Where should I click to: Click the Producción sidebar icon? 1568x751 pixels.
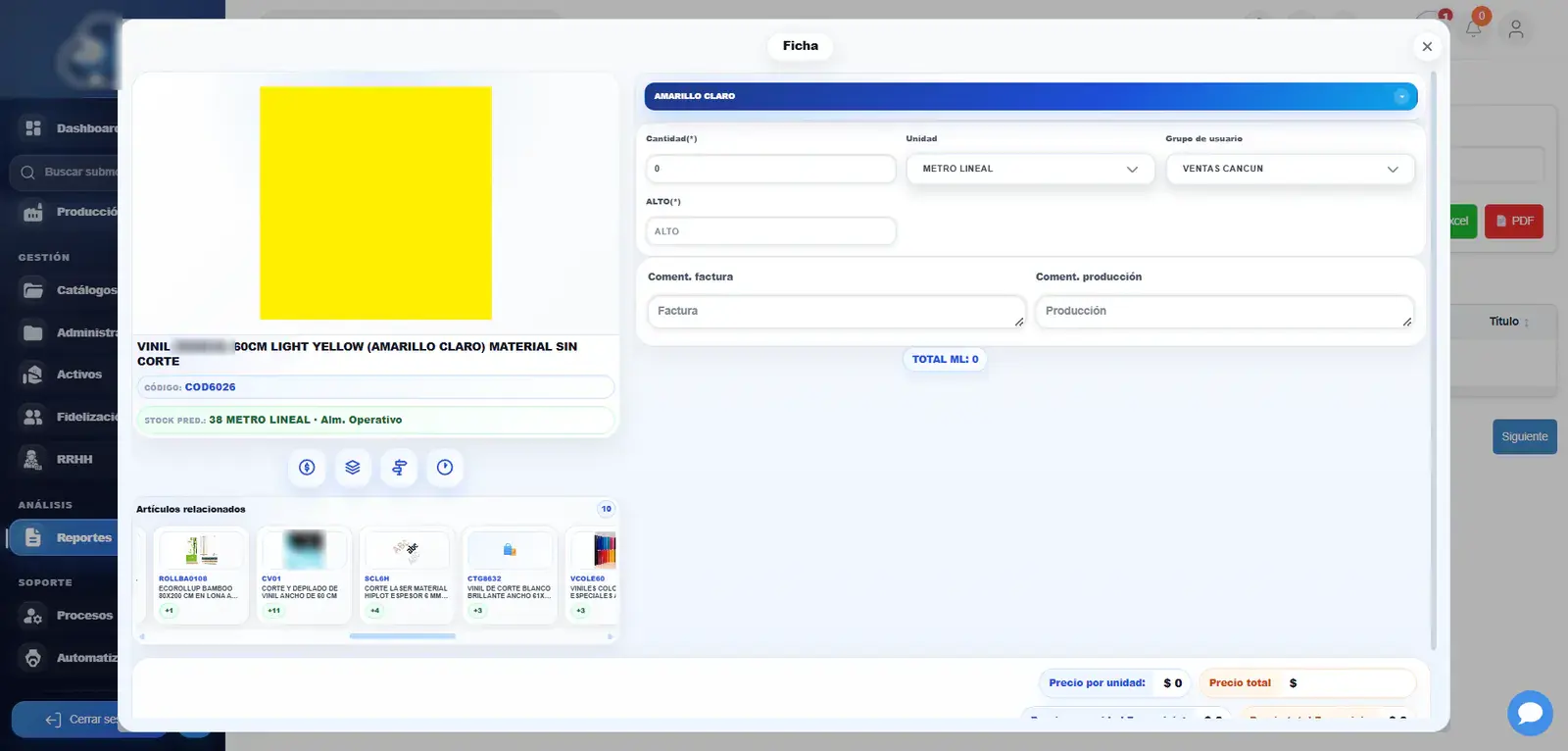[33, 212]
